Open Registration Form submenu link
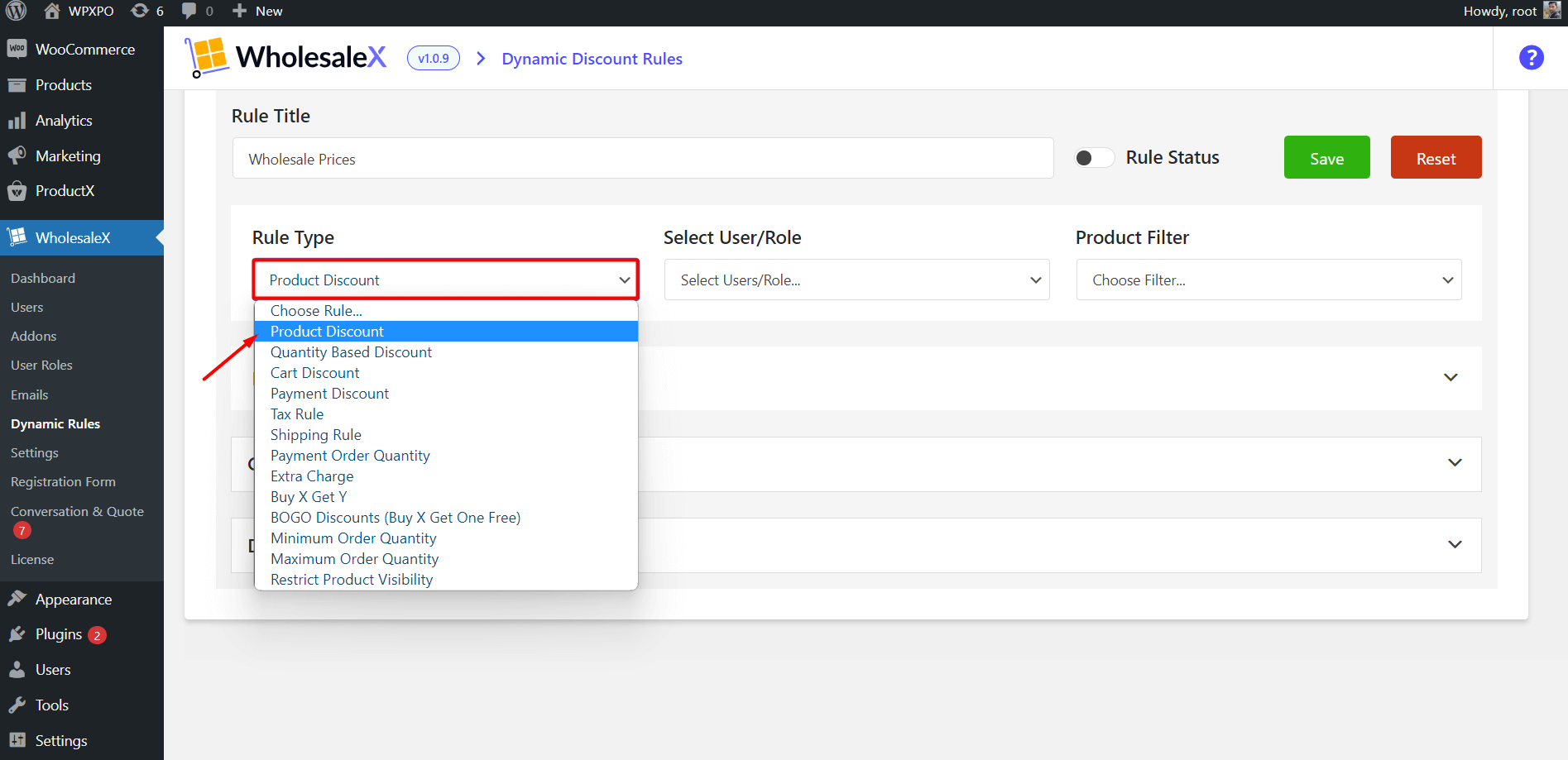This screenshot has height=760, width=1568. tap(63, 482)
